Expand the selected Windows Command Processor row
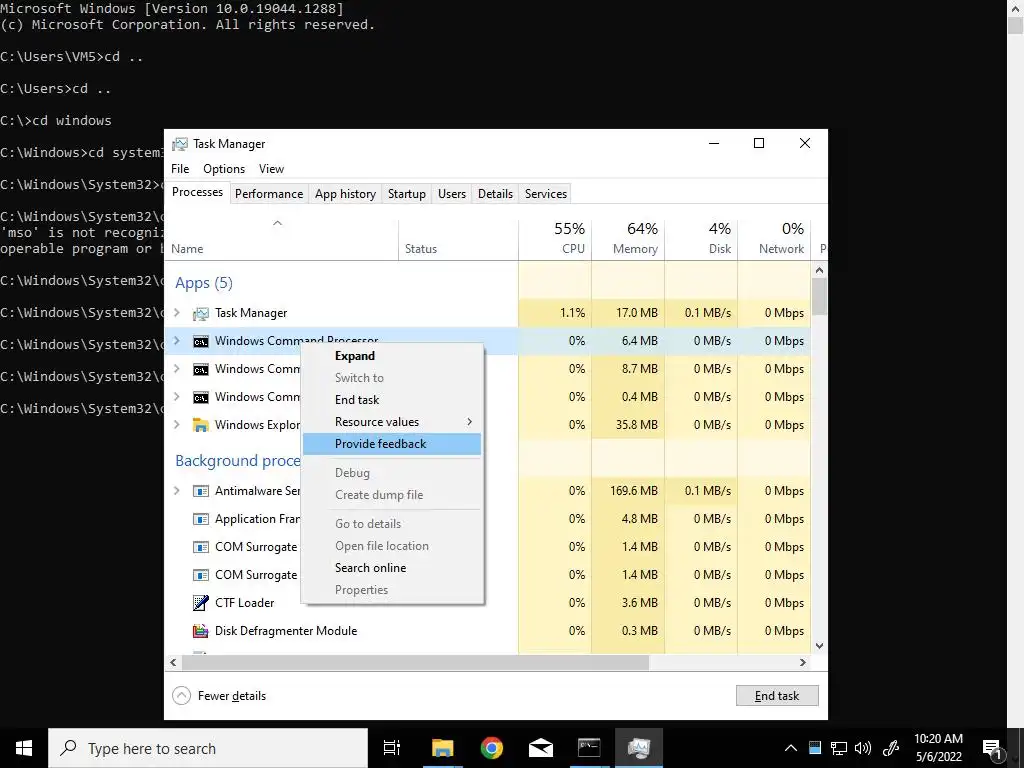 [x=176, y=341]
